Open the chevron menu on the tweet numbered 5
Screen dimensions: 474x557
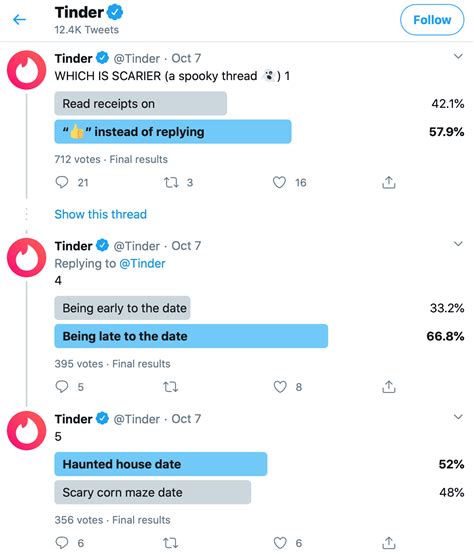(x=458, y=417)
